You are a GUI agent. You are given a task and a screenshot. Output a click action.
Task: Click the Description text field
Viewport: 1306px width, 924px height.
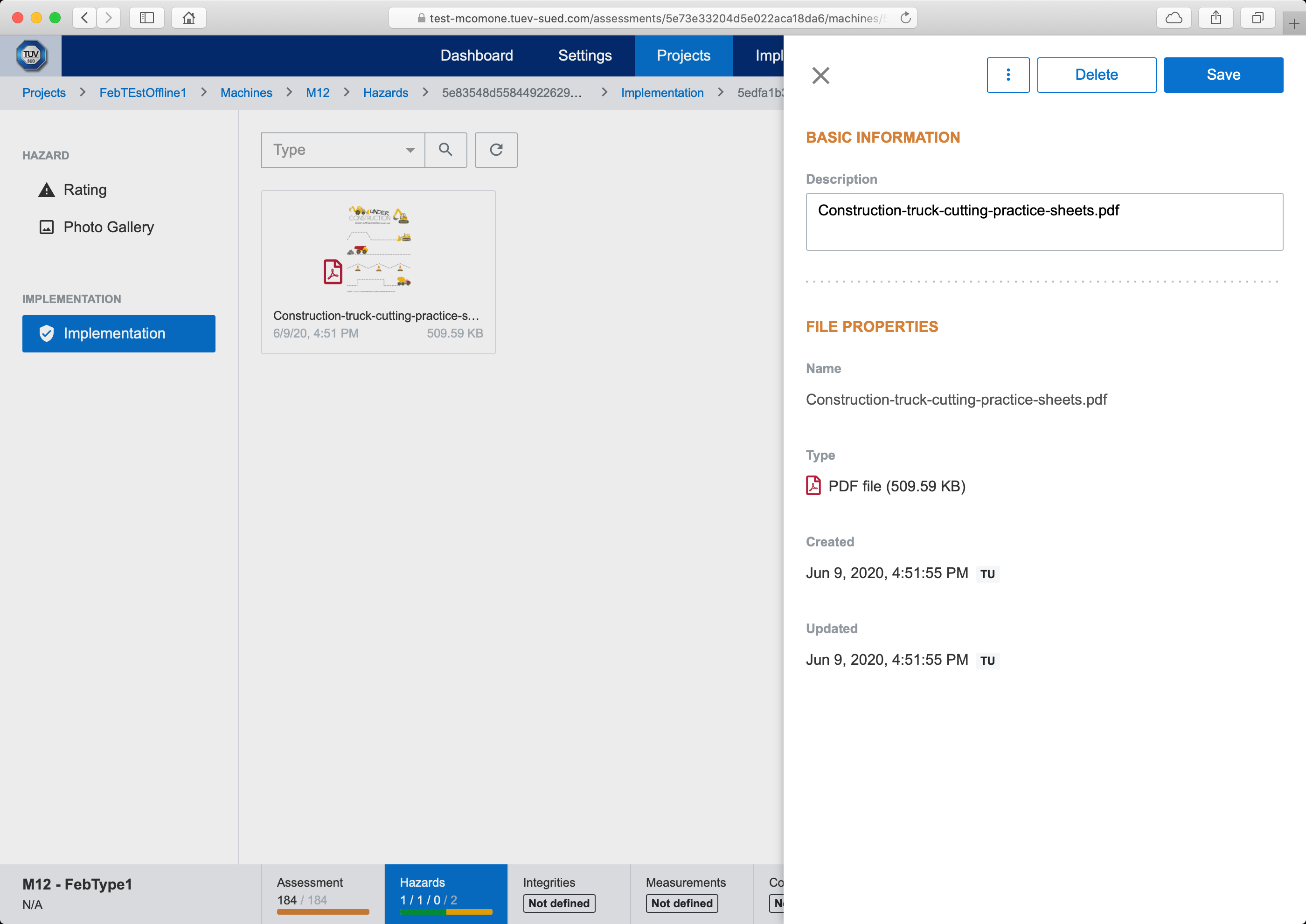(1043, 221)
